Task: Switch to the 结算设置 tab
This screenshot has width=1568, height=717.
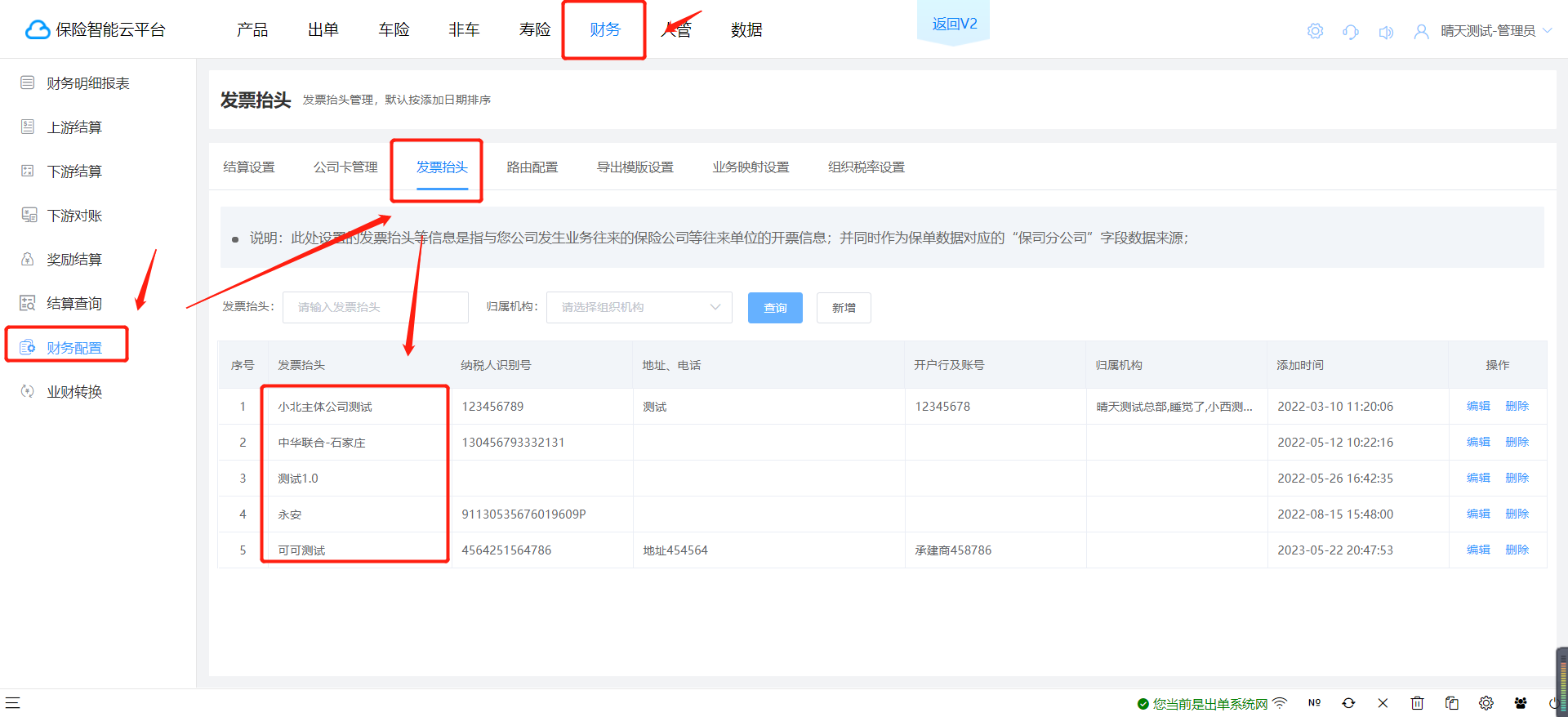Action: (249, 167)
